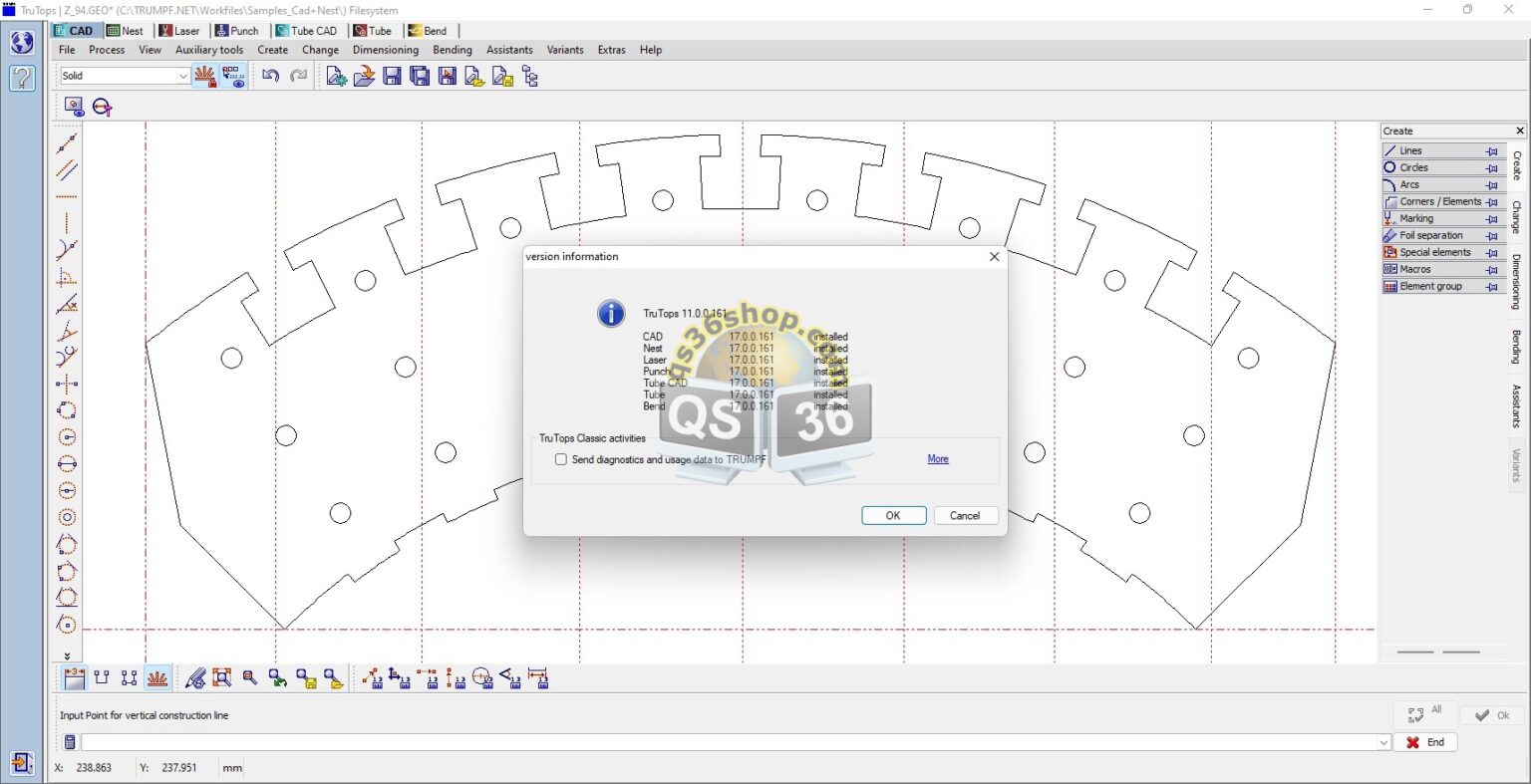Click the Undo arrow icon
The image size is (1531, 784).
tap(270, 76)
